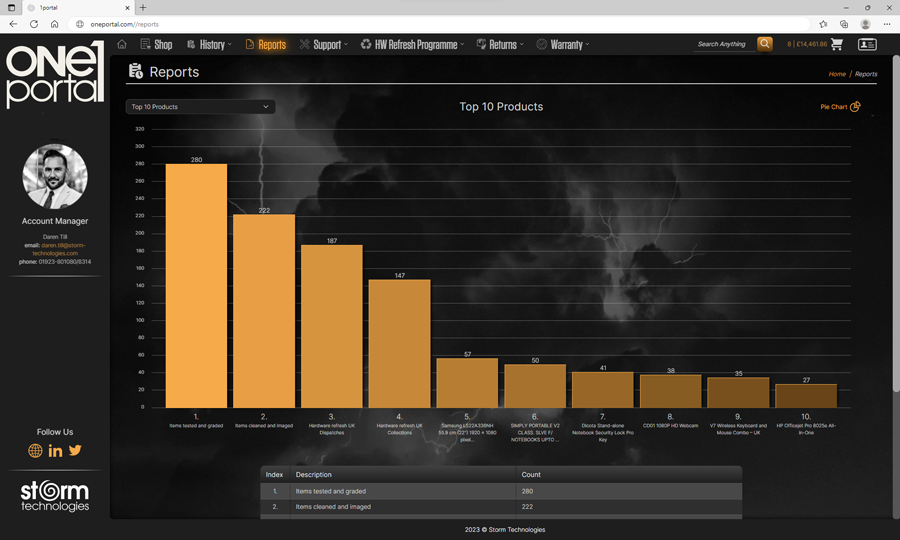Click the Twitter bird icon

pyautogui.click(x=75, y=451)
